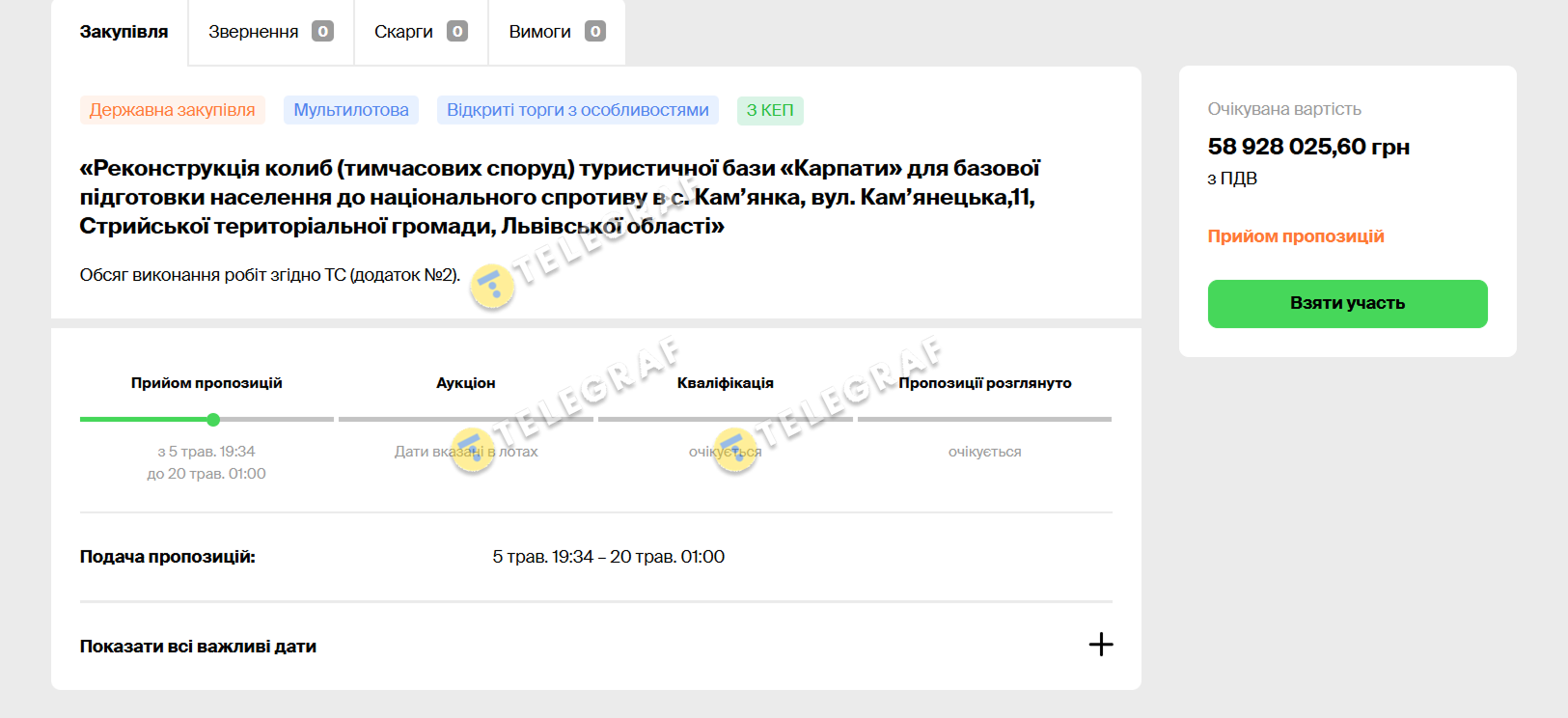
Task: Open the Закупівля tab
Action: 124,32
